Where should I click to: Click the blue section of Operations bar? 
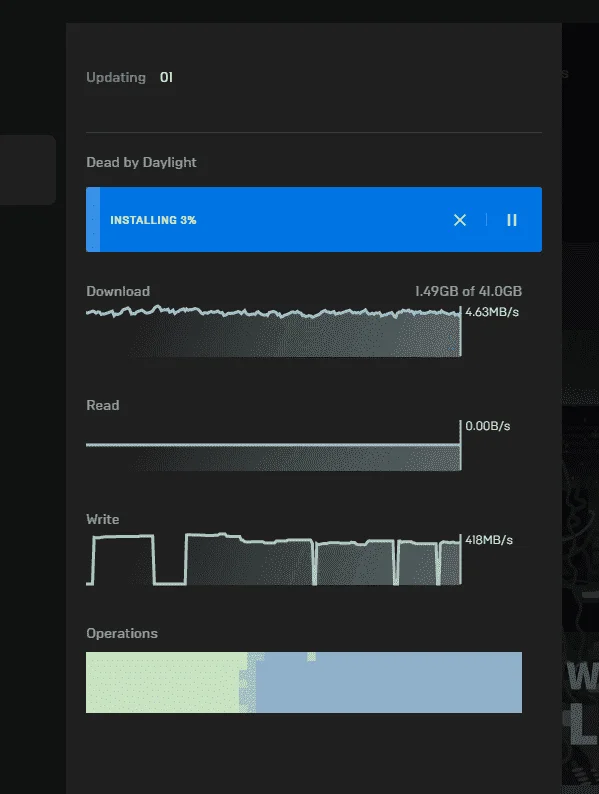(389, 682)
